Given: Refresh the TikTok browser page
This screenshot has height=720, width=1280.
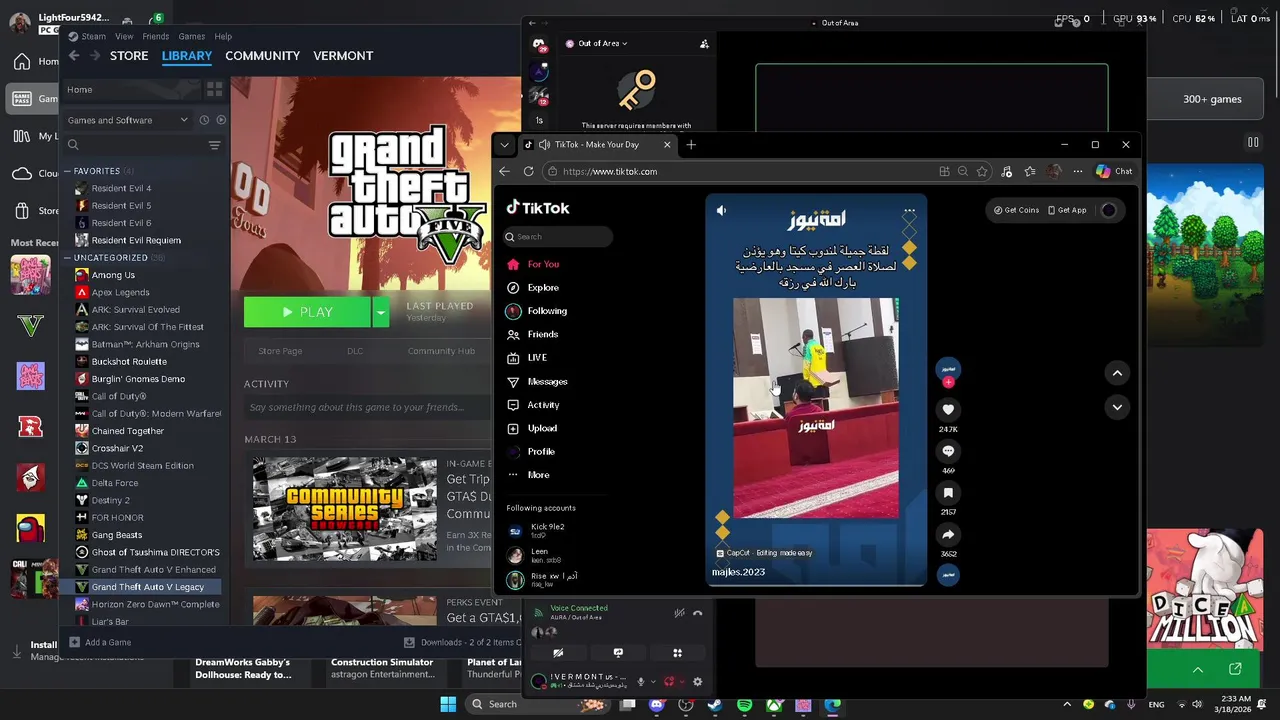Looking at the screenshot, I should (x=528, y=171).
